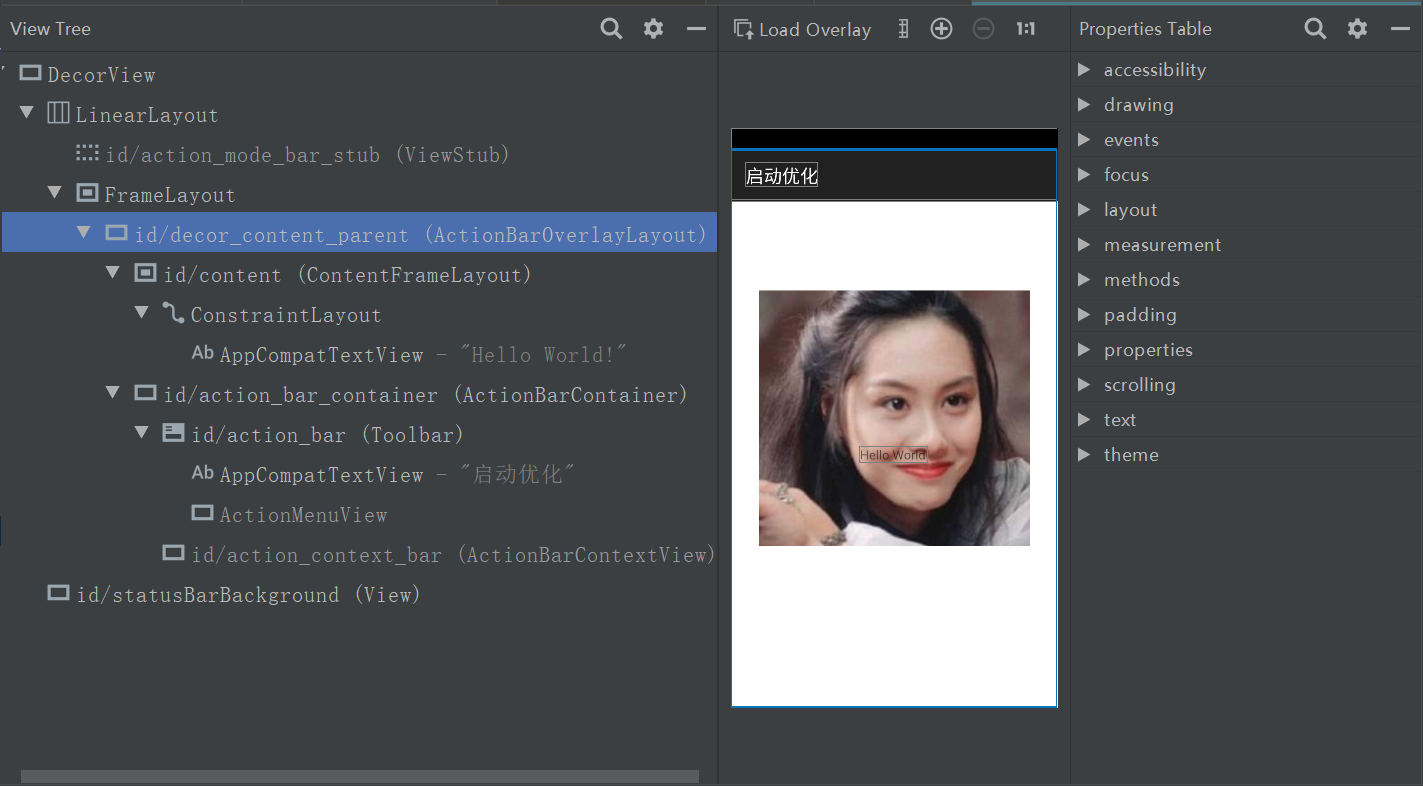Click the accessibility group label
The width and height of the screenshot is (1423, 786).
(x=1155, y=70)
